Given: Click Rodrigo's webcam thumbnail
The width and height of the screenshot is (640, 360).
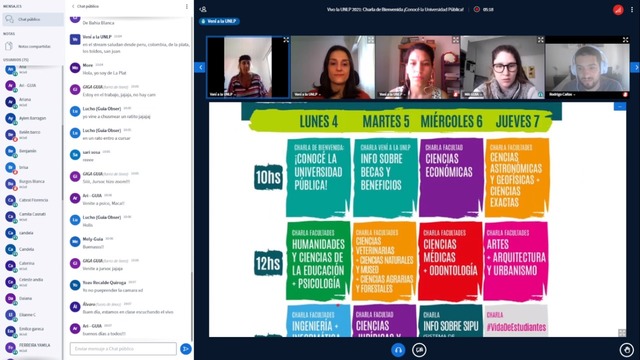Looking at the screenshot, I should point(587,67).
